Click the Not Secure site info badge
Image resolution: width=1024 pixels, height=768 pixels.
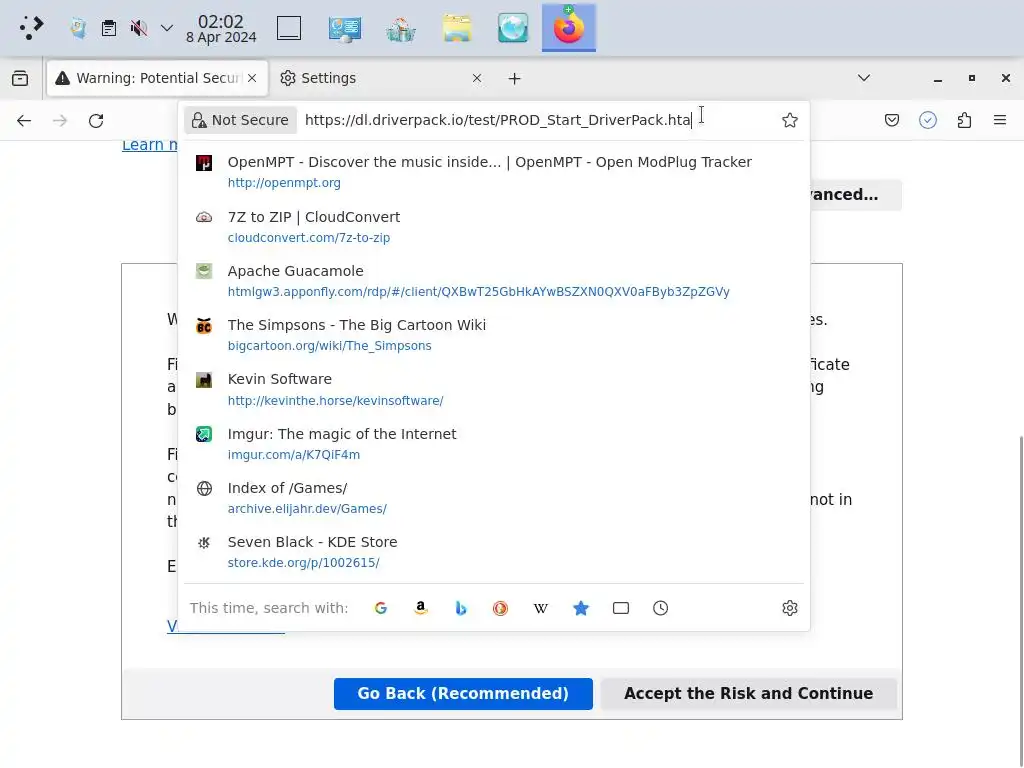point(240,120)
